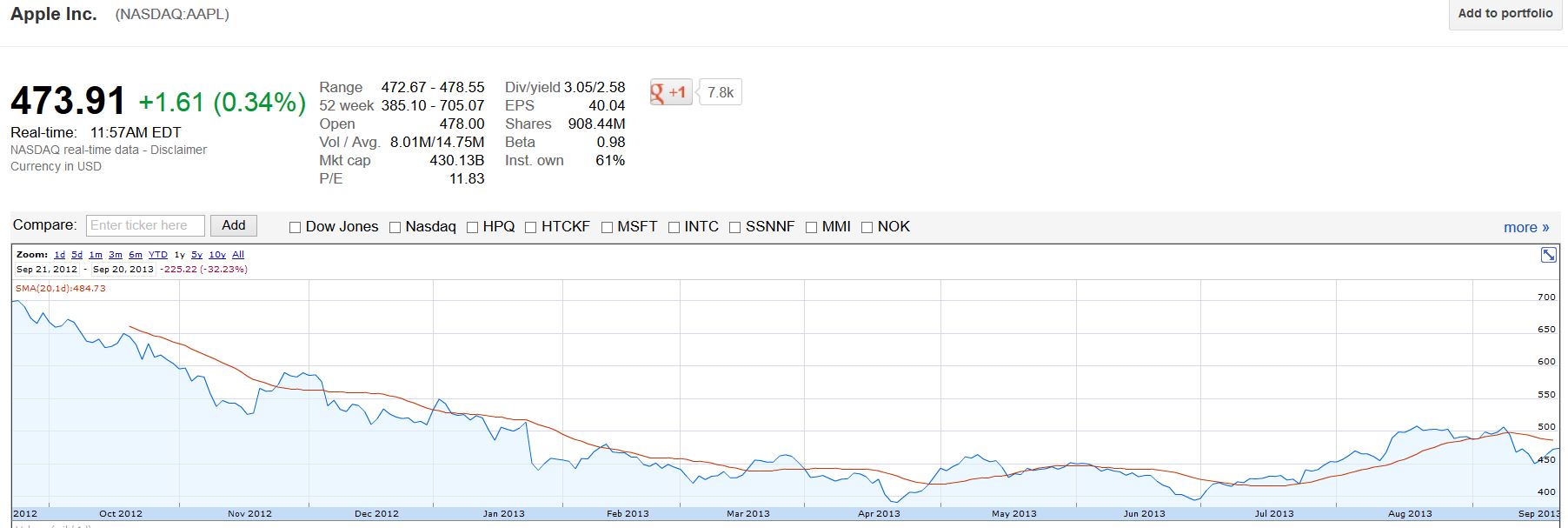Image resolution: width=1568 pixels, height=528 pixels.
Task: Click the Div/yield value 3.05/2.58
Action: 595,87
